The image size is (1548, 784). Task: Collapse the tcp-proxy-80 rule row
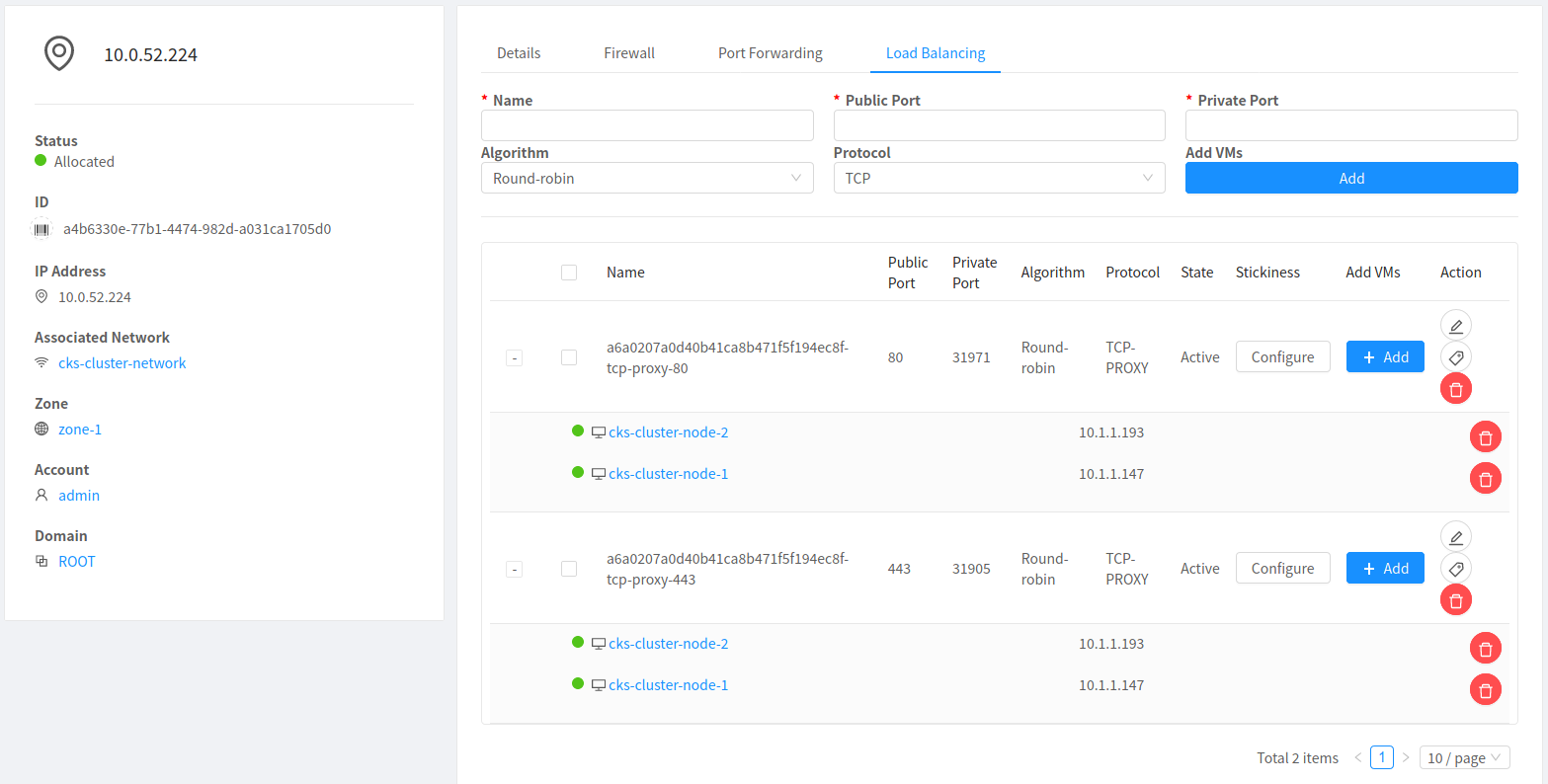point(514,358)
